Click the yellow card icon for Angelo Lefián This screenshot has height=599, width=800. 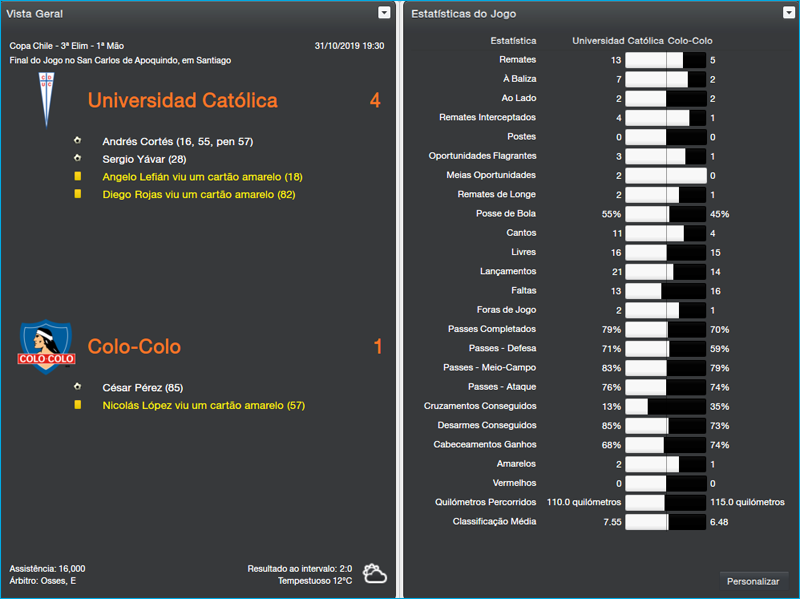tap(77, 176)
